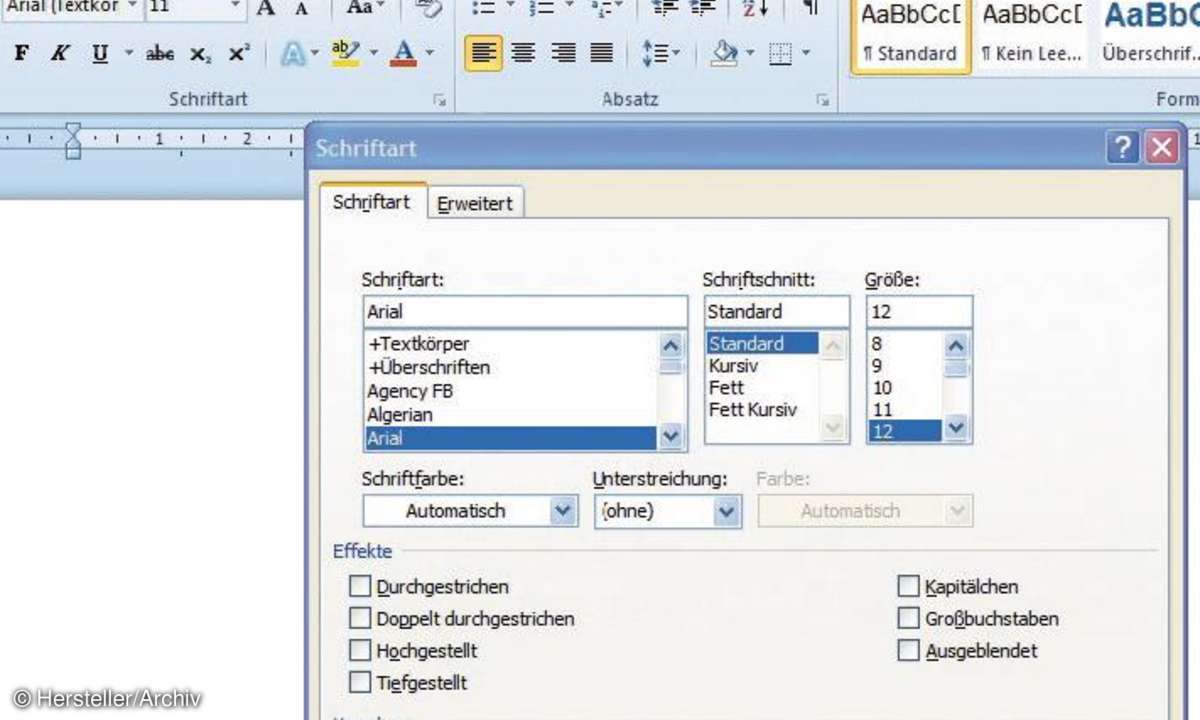
Task: Apply subscript x₂ formatting
Action: tap(200, 53)
